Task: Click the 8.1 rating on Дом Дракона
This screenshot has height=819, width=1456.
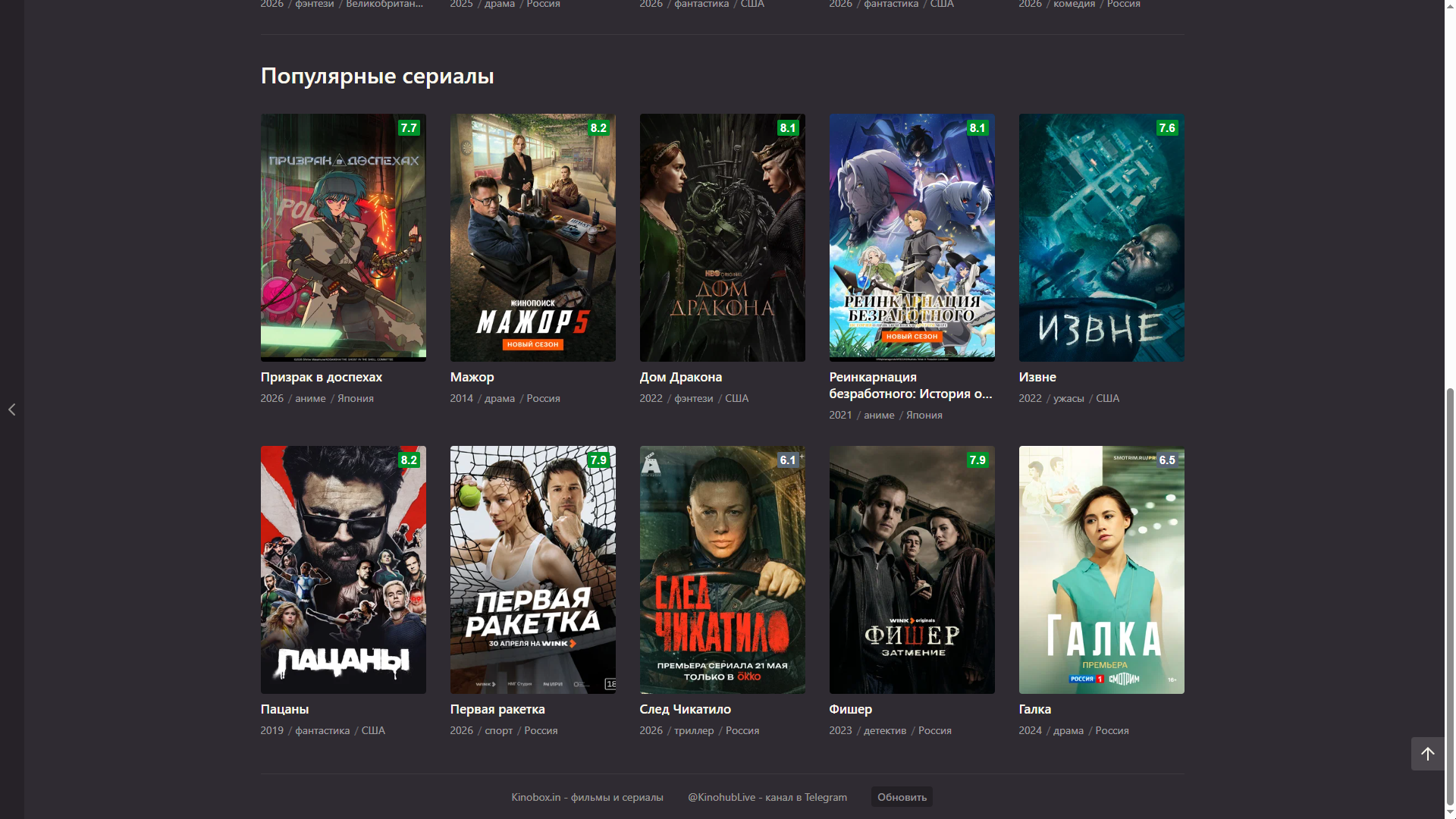Action: (x=788, y=128)
